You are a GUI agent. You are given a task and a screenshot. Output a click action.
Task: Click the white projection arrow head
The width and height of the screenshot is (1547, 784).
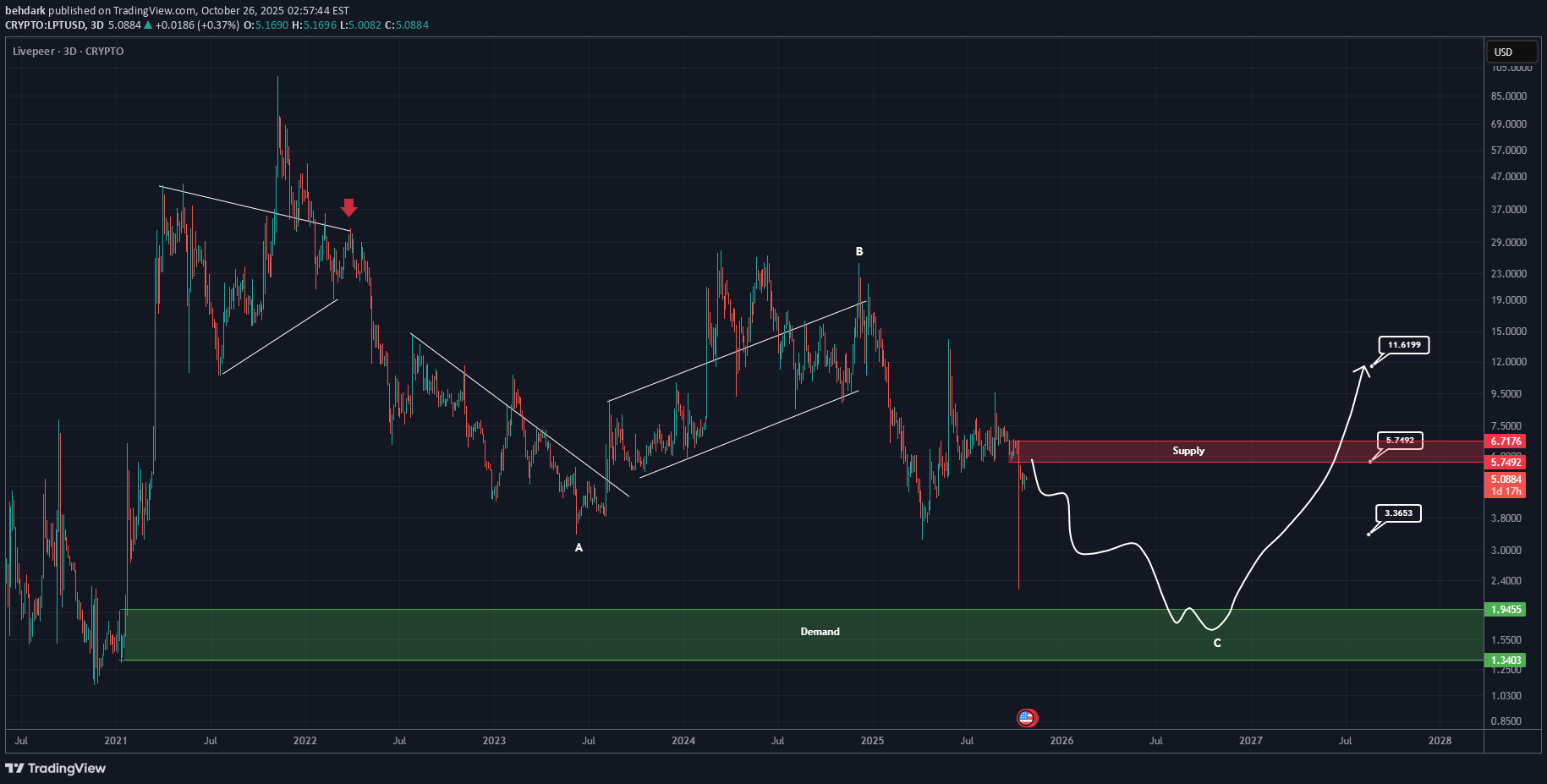[1363, 370]
